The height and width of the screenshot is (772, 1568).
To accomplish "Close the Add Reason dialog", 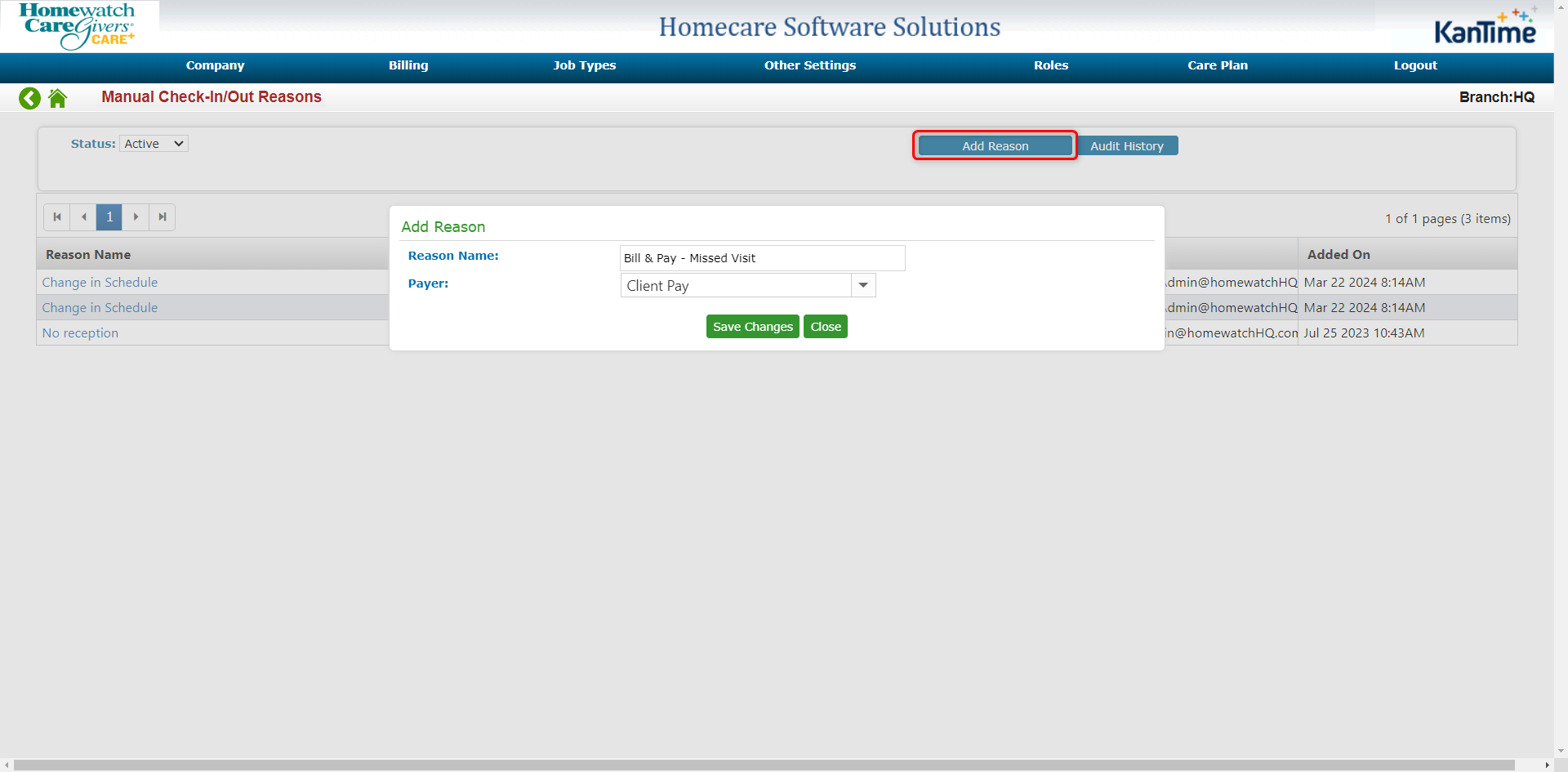I will pos(825,327).
